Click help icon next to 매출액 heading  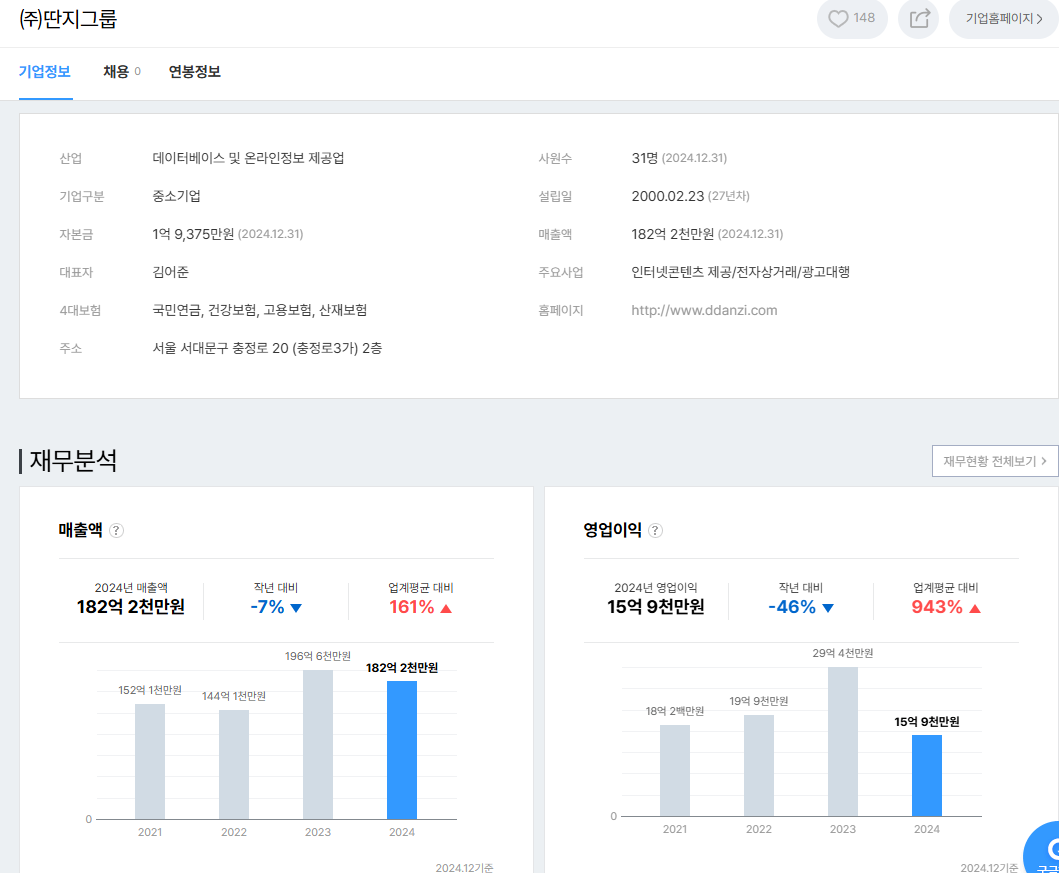point(116,531)
